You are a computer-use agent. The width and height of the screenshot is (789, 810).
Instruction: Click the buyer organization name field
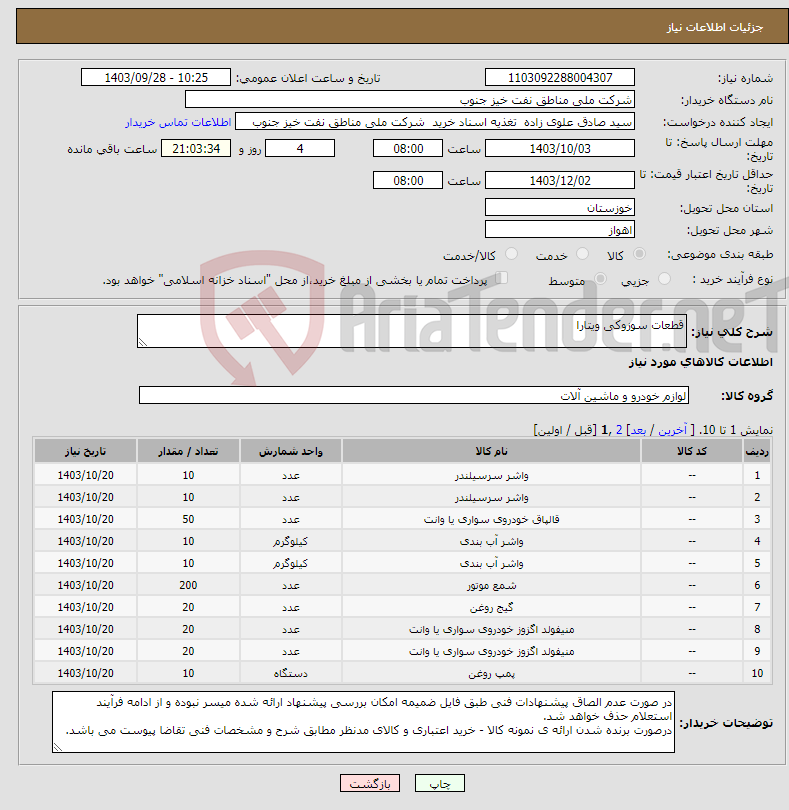click(x=410, y=100)
